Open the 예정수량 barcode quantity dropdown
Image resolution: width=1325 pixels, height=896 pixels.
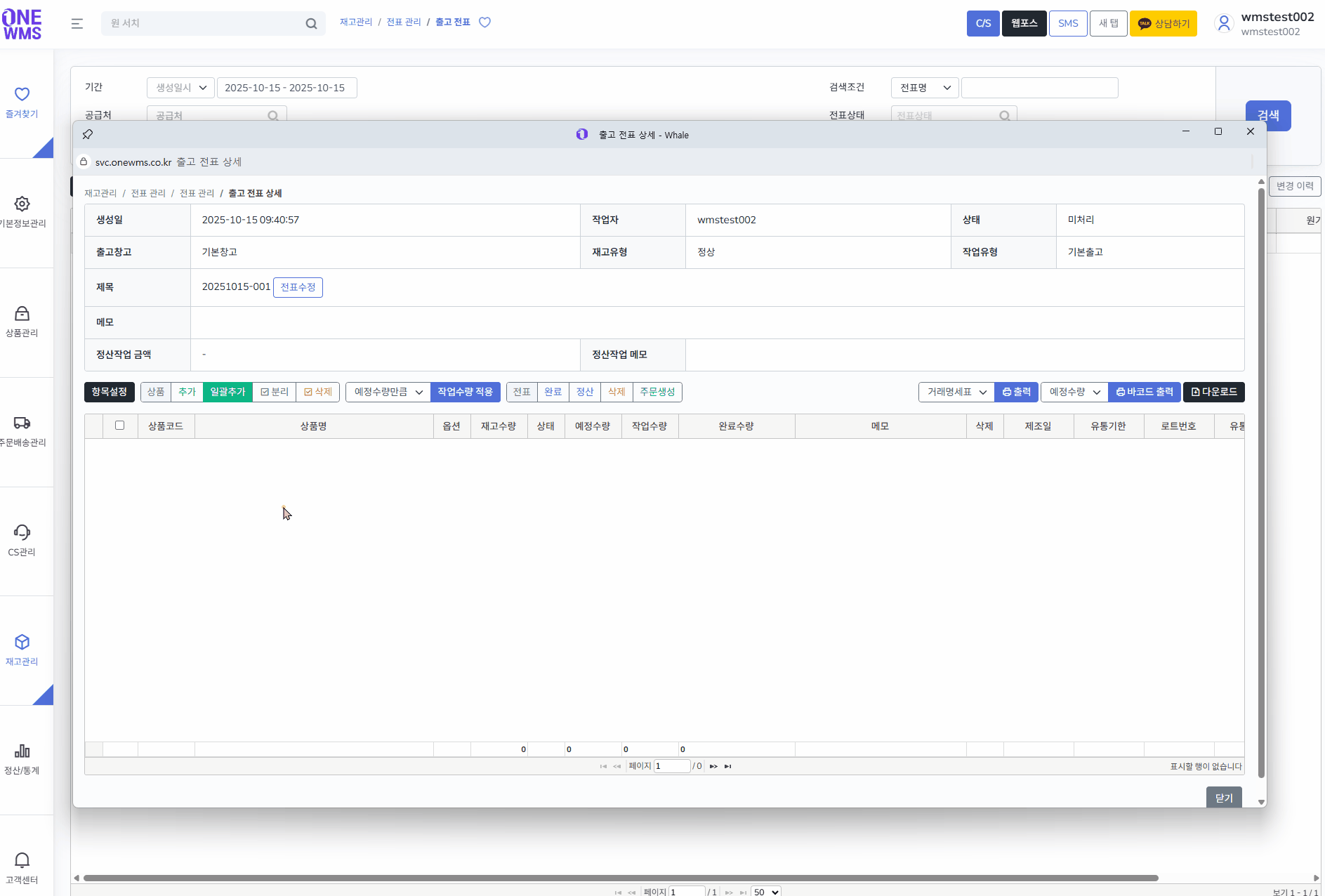pos(1074,392)
